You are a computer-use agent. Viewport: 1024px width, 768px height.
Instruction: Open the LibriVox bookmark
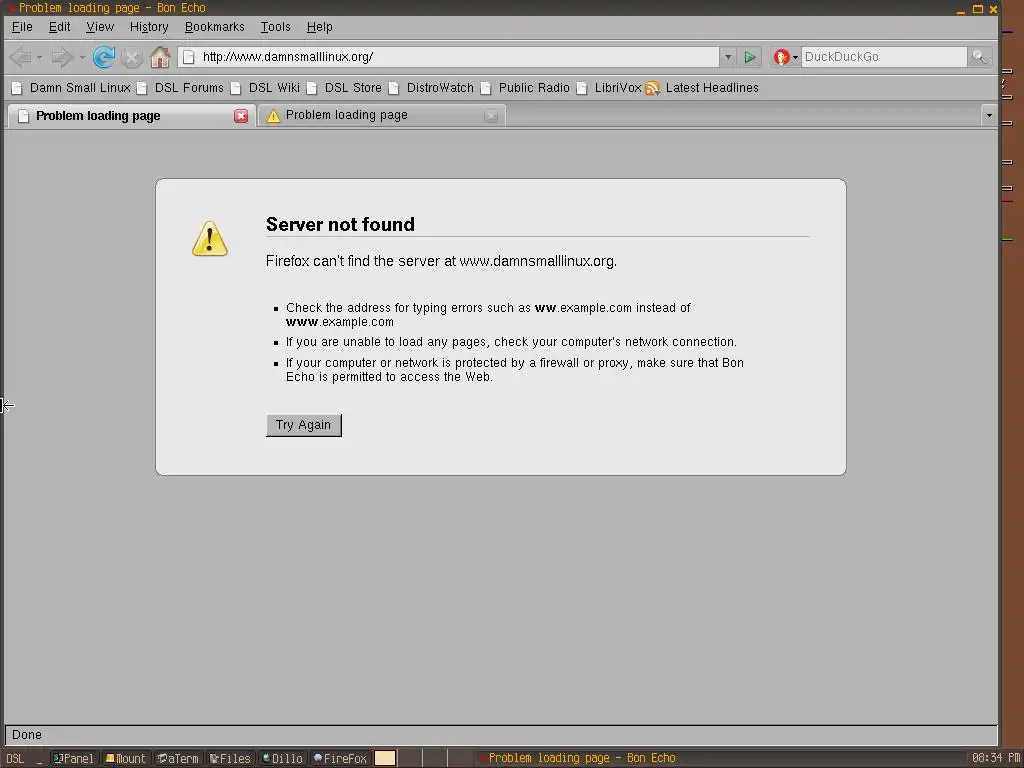[x=609, y=88]
